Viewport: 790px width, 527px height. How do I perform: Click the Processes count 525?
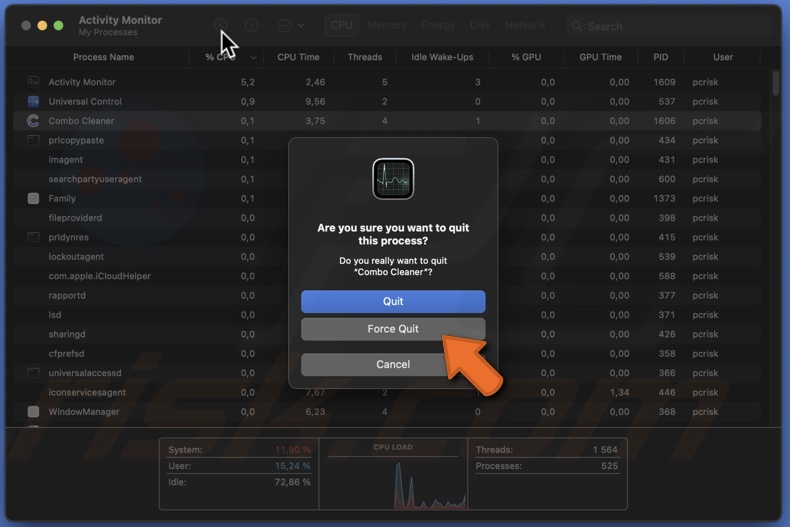(609, 466)
